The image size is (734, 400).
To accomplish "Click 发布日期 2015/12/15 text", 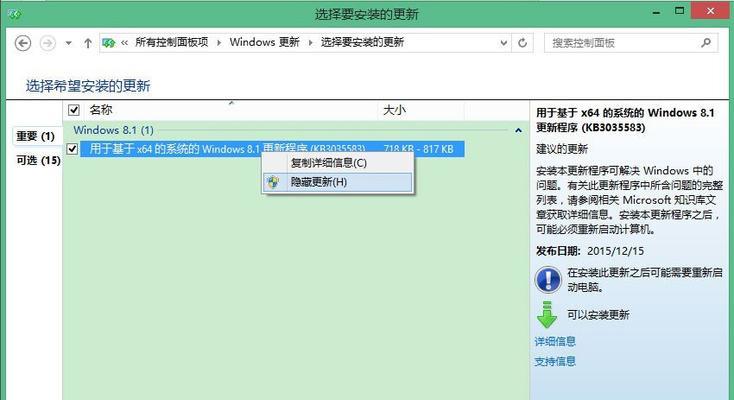I will point(590,251).
